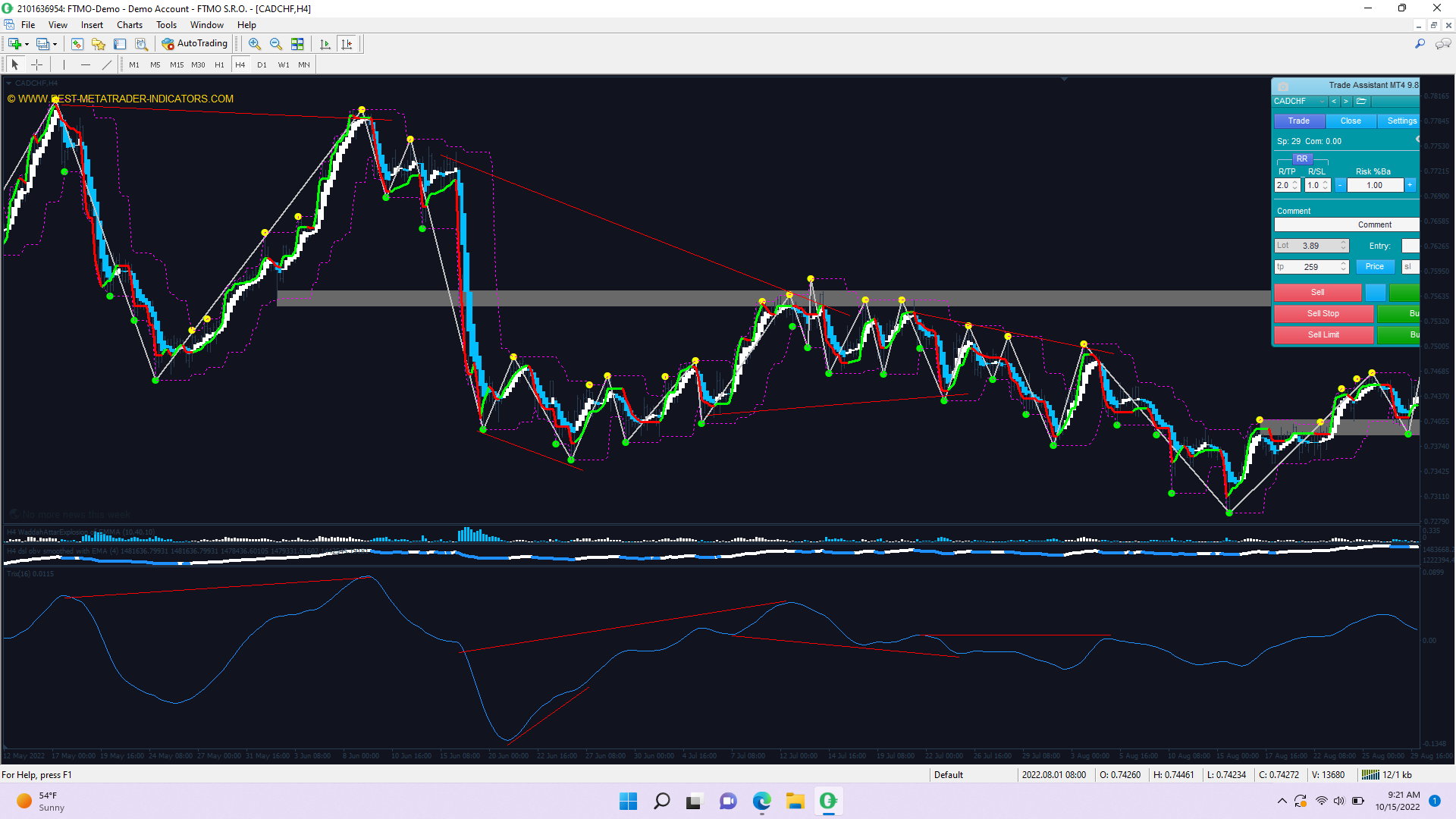This screenshot has height=819, width=1456.
Task: Click the Zoom Out magnifier icon
Action: [x=276, y=44]
